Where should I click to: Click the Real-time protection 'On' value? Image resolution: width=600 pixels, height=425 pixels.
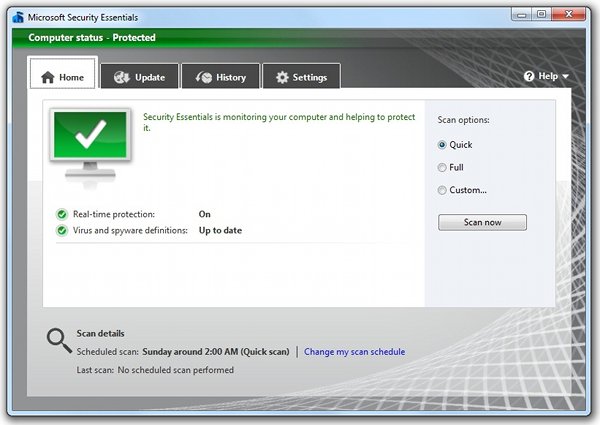(205, 214)
